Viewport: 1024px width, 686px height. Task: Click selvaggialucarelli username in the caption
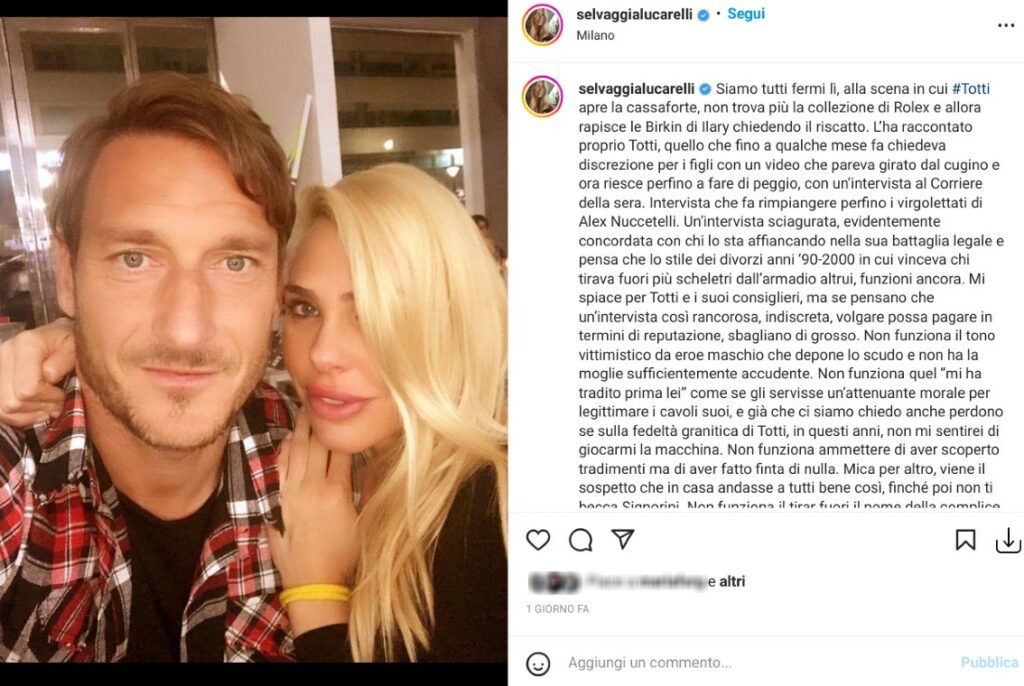637,89
